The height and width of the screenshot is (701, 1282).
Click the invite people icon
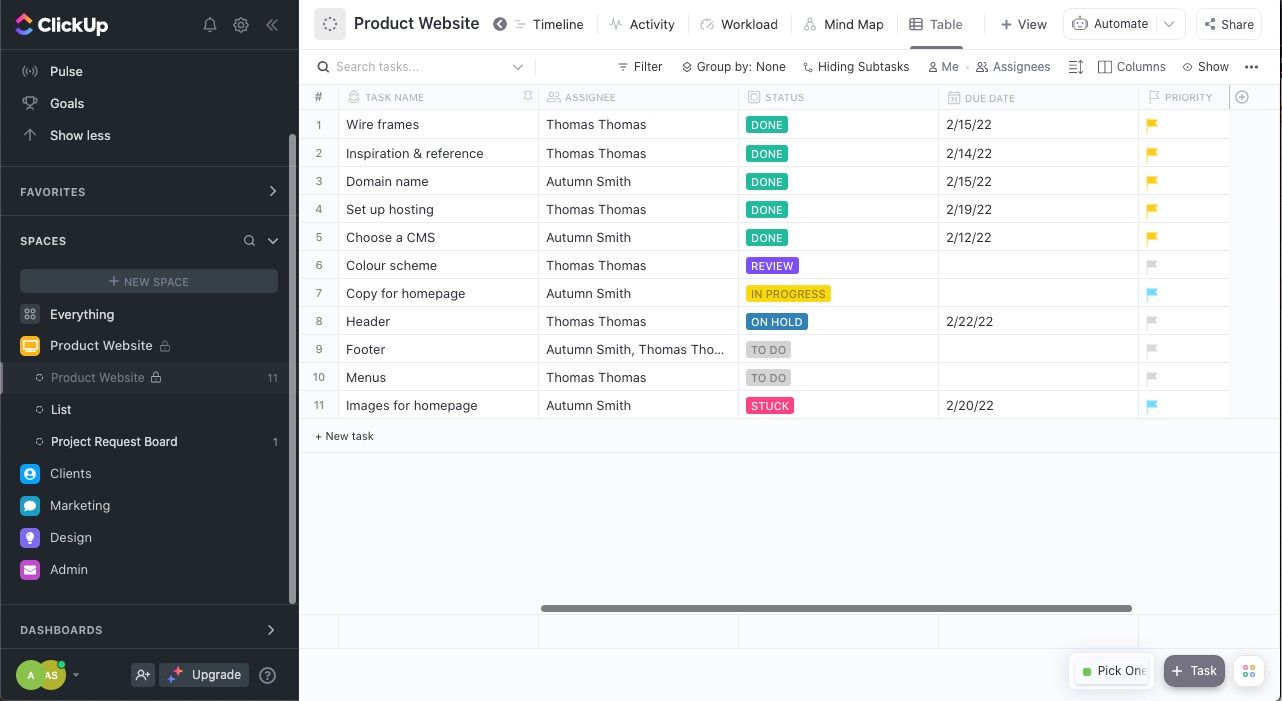point(142,675)
